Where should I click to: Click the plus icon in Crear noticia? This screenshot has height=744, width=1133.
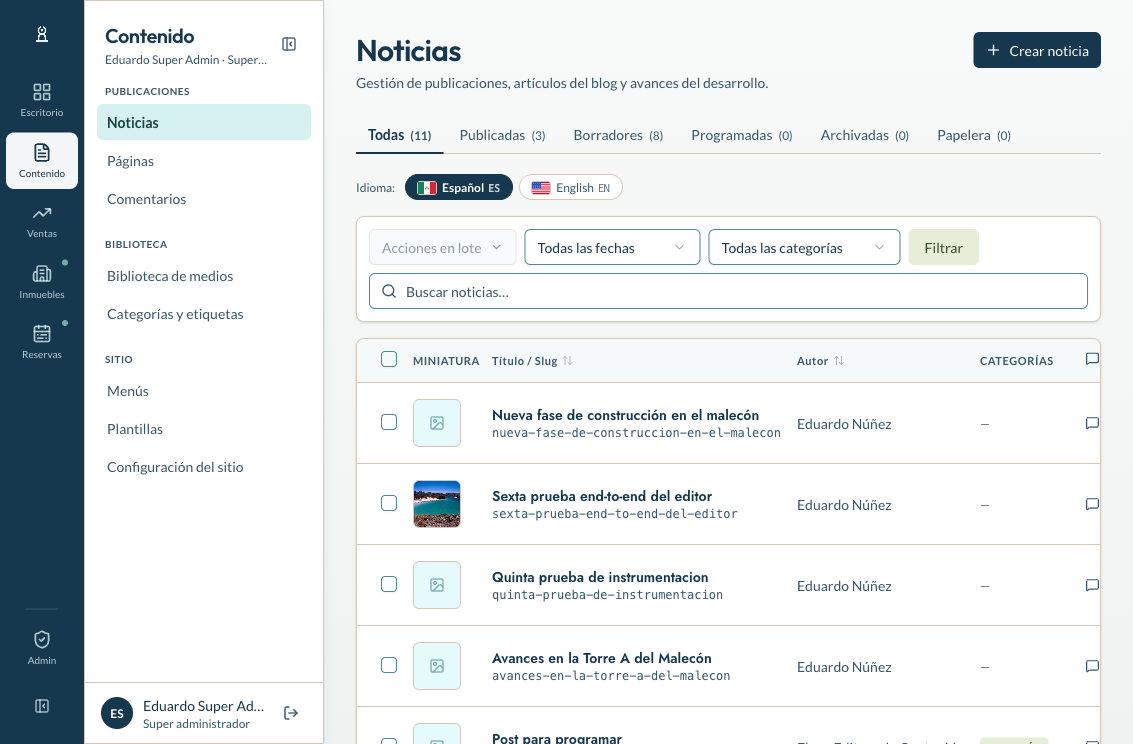pos(994,50)
